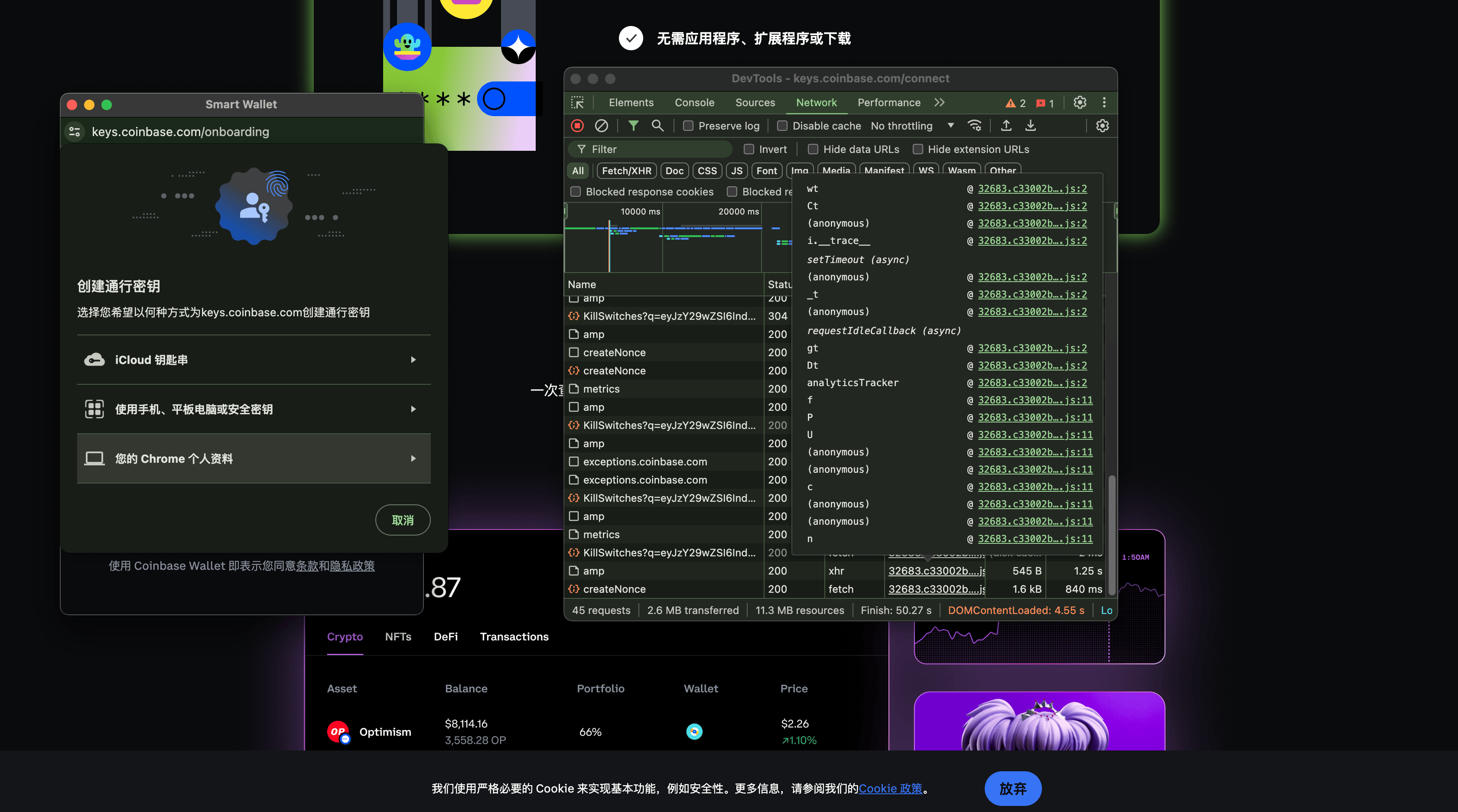
Task: Switch to the Elements tab
Action: pos(631,102)
